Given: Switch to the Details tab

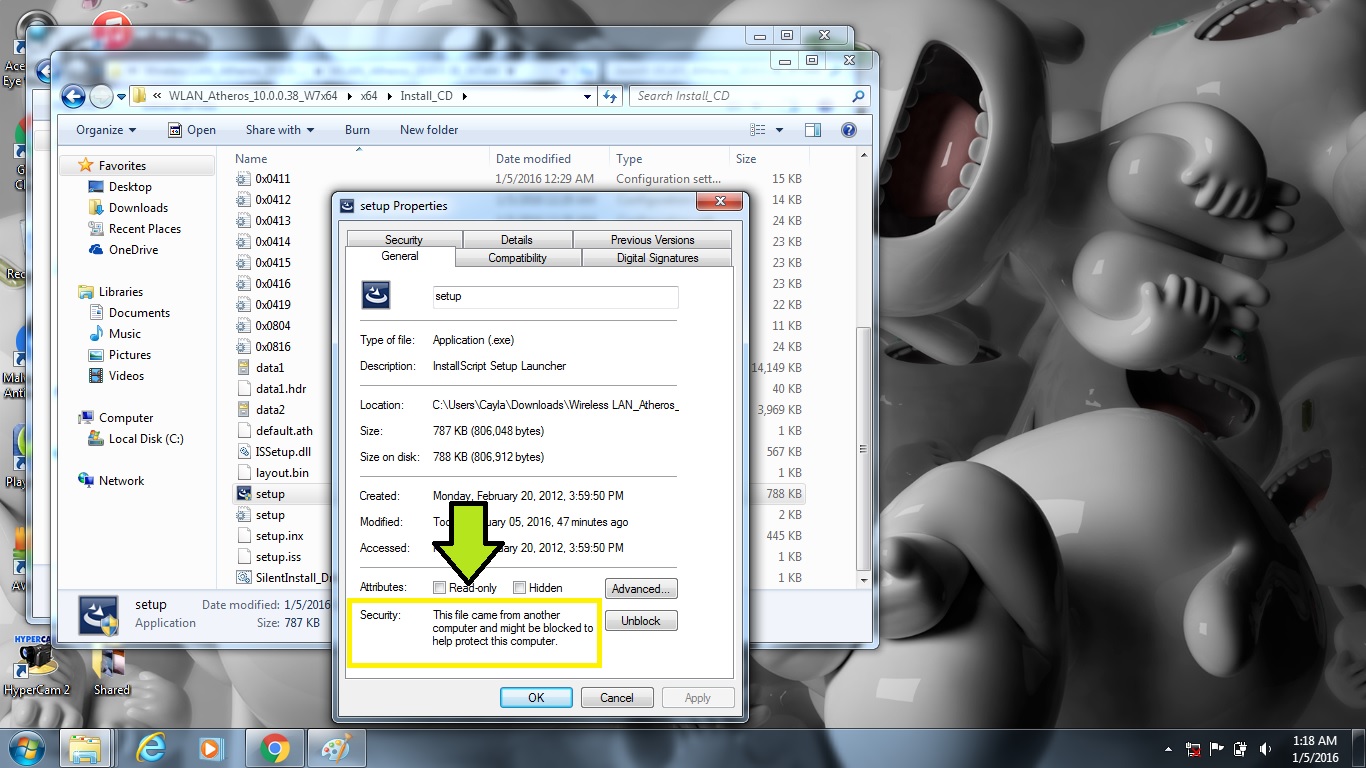Looking at the screenshot, I should 517,240.
